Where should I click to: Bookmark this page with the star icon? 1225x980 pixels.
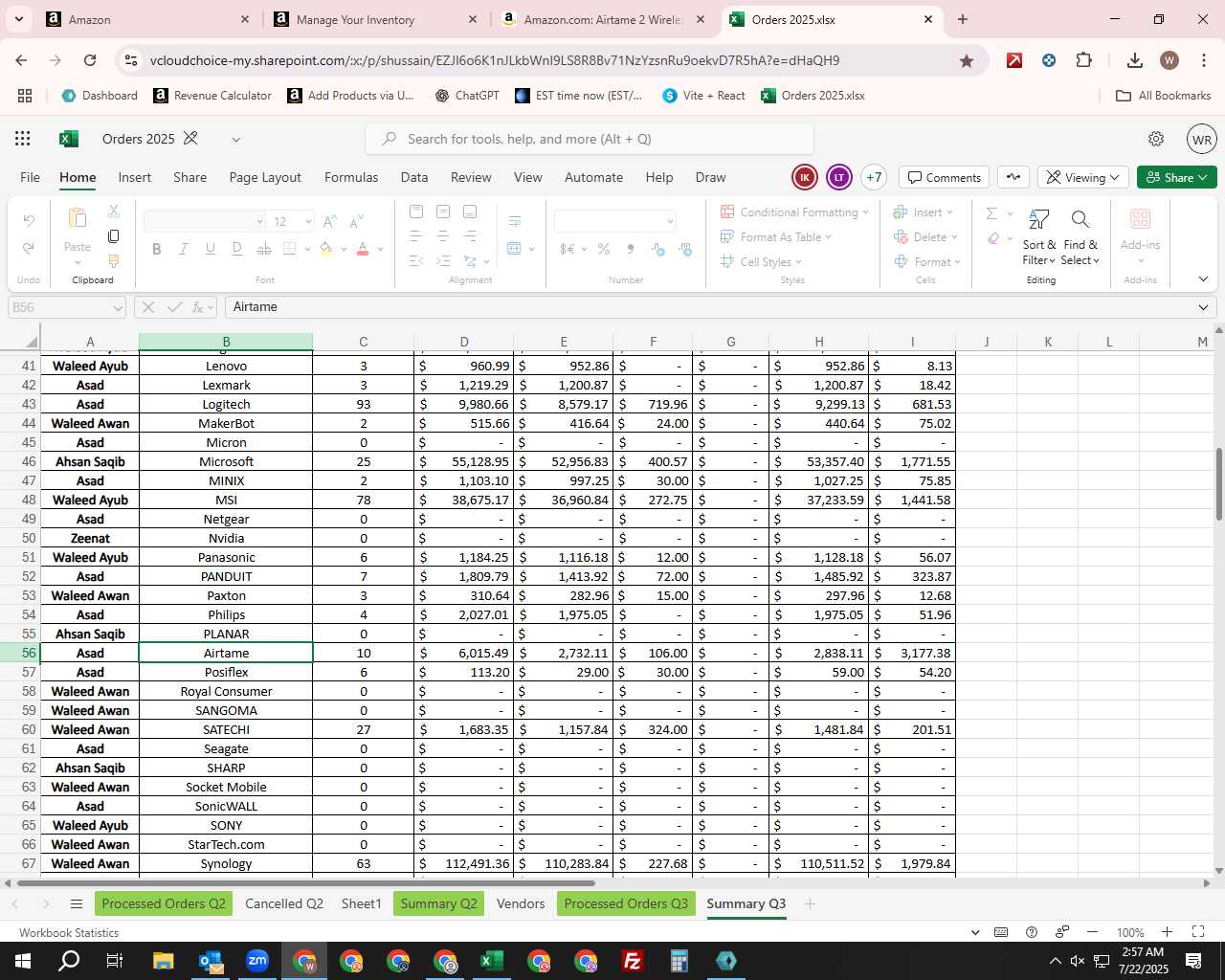pyautogui.click(x=967, y=60)
